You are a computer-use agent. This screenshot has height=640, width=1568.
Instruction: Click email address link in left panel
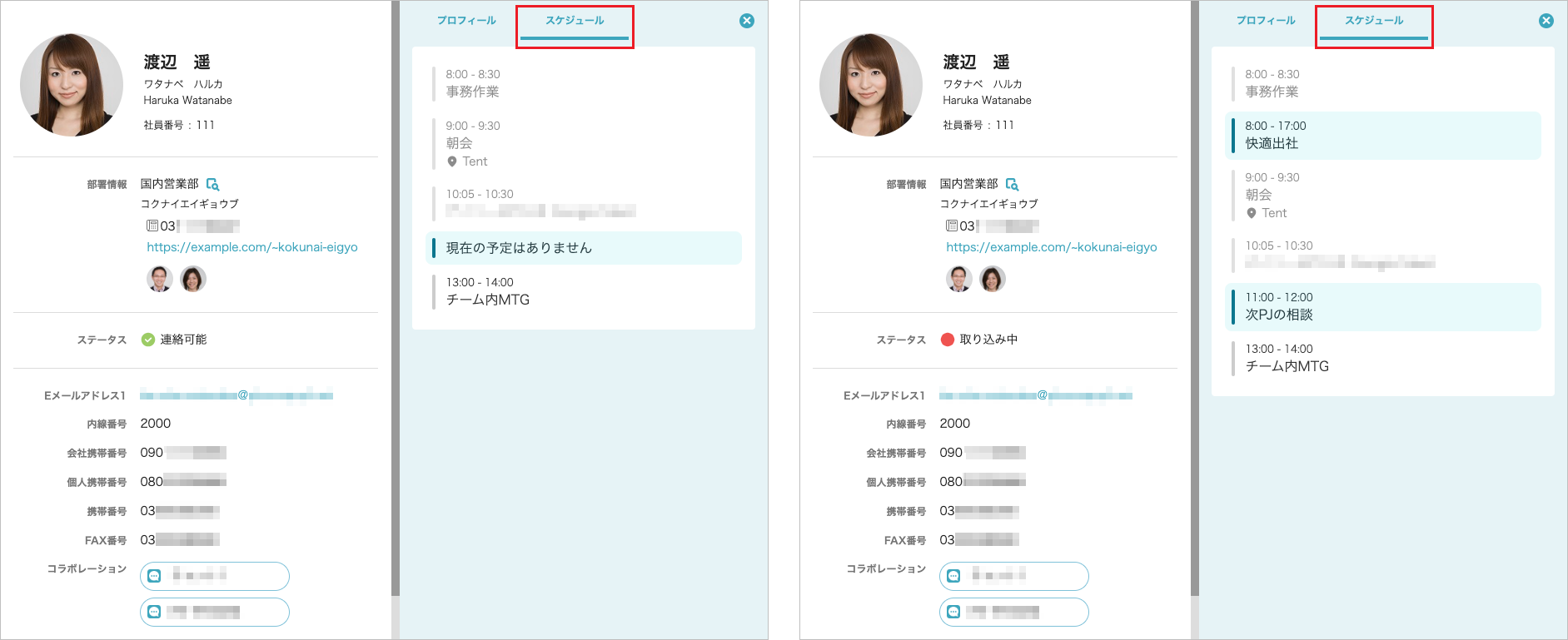coord(236,395)
